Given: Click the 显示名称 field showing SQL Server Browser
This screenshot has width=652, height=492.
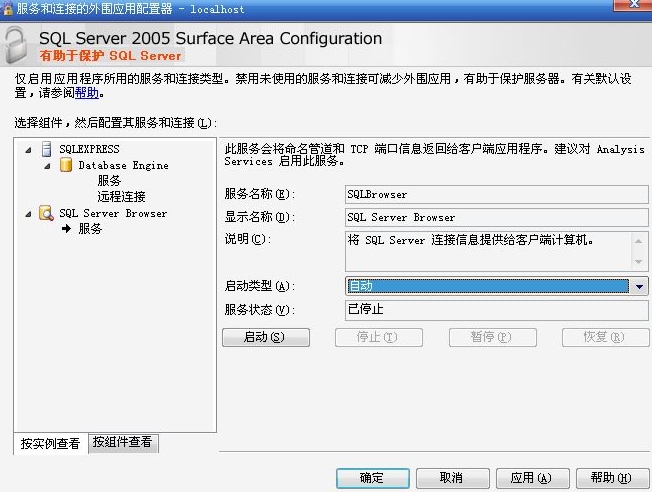Looking at the screenshot, I should tap(496, 217).
